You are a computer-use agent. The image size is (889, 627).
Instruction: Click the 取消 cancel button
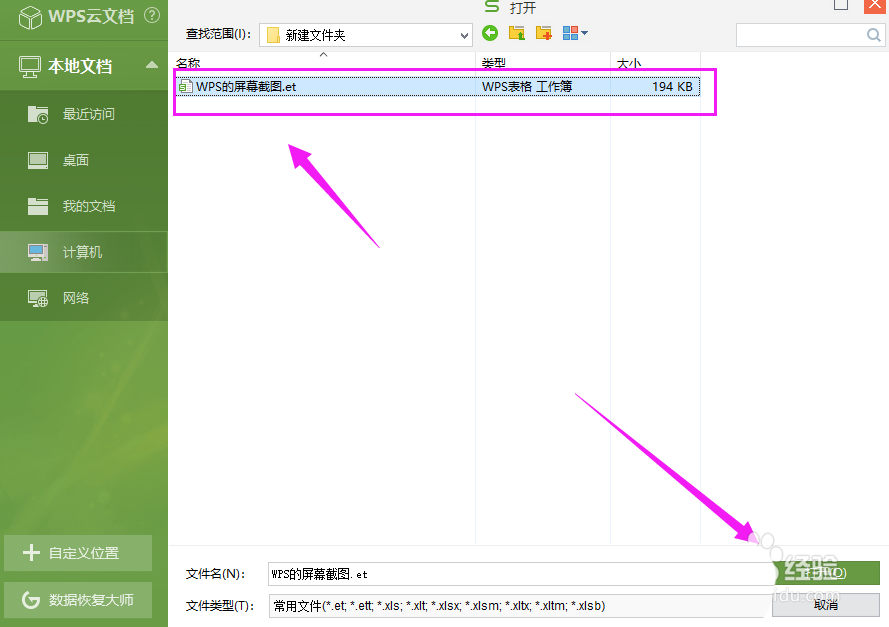[x=826, y=605]
